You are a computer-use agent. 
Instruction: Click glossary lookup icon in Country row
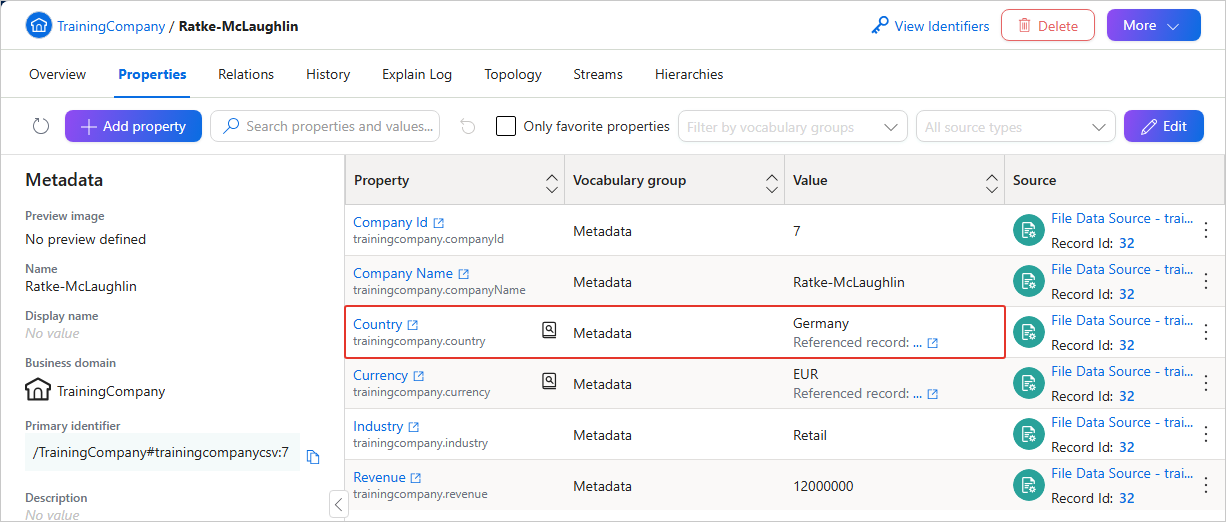coord(549,329)
